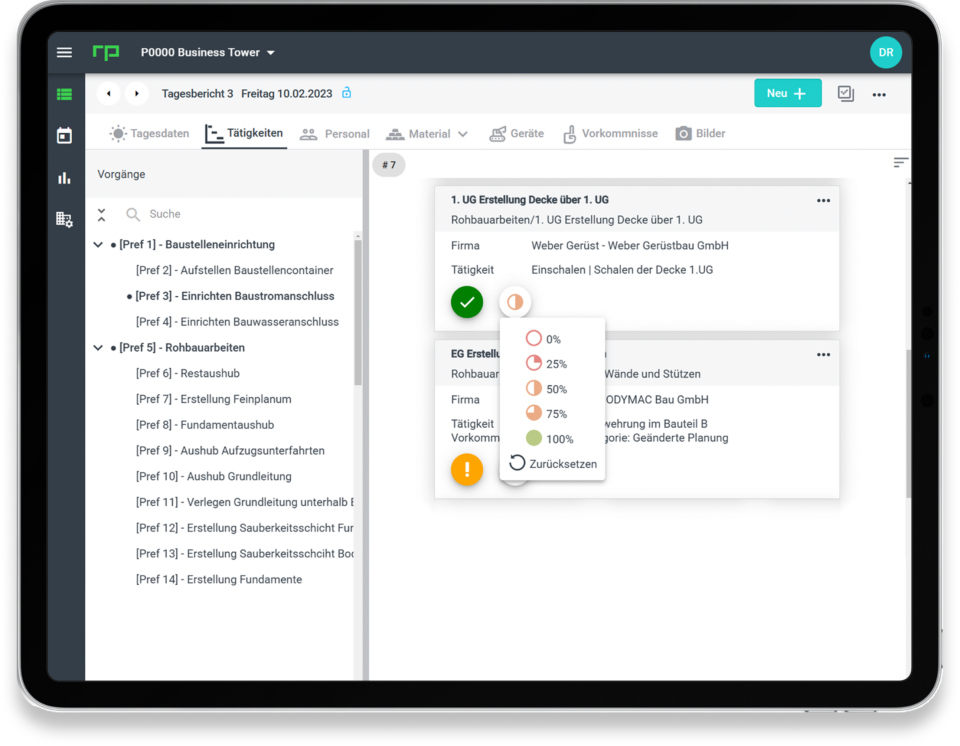Open the filter lines icon
The width and height of the screenshot is (960, 746).
(x=901, y=162)
